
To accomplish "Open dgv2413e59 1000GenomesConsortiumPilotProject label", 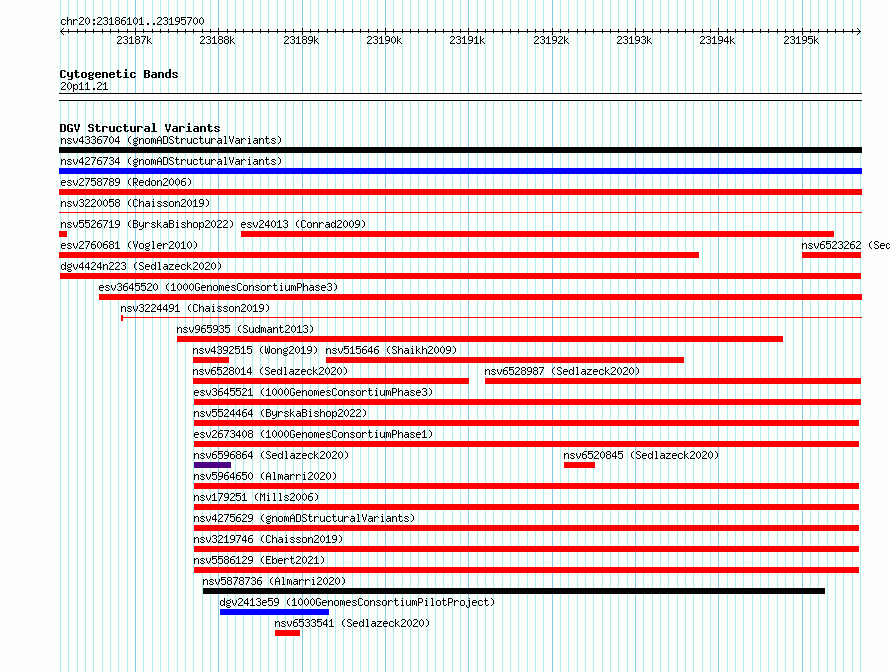I will (x=357, y=602).
